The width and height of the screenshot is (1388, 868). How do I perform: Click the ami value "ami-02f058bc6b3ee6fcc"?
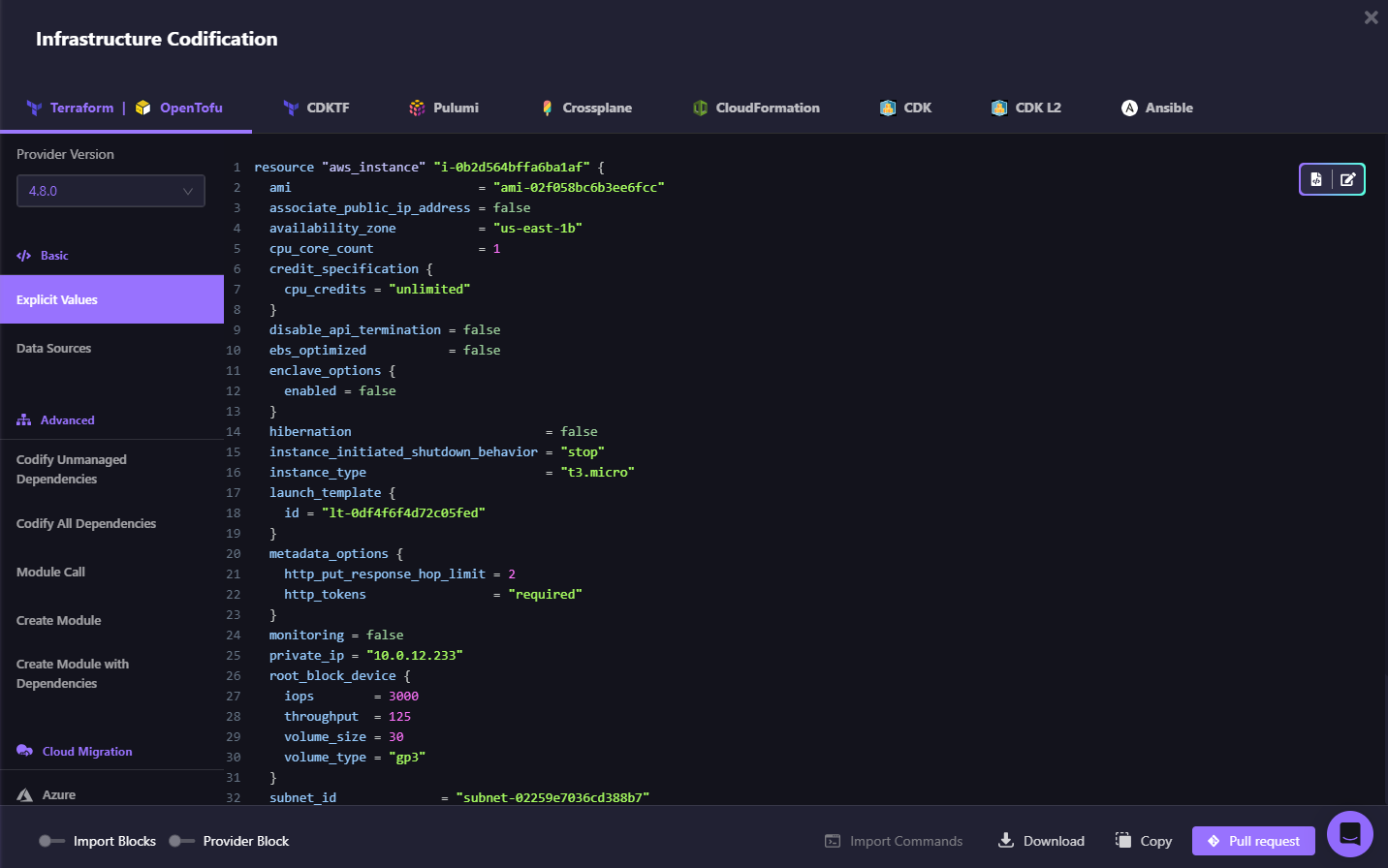click(579, 187)
